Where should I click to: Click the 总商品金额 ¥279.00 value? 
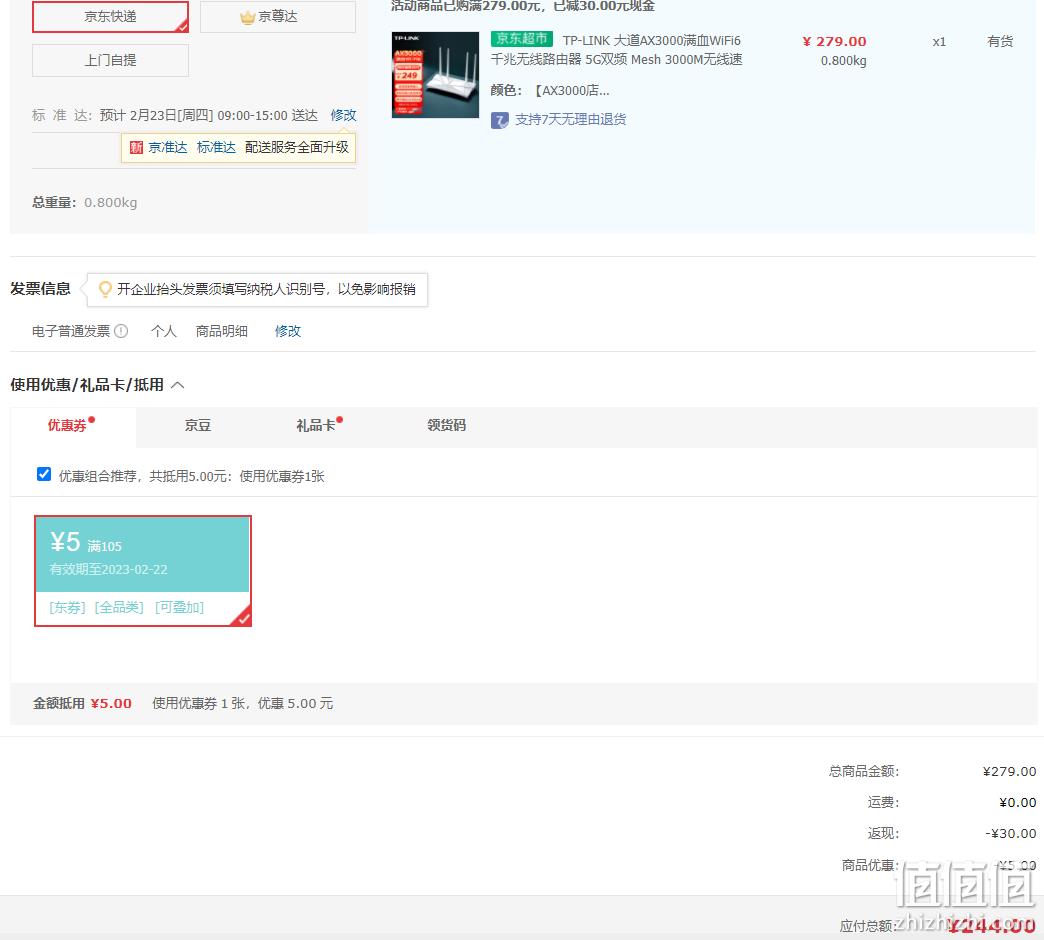(1009, 772)
